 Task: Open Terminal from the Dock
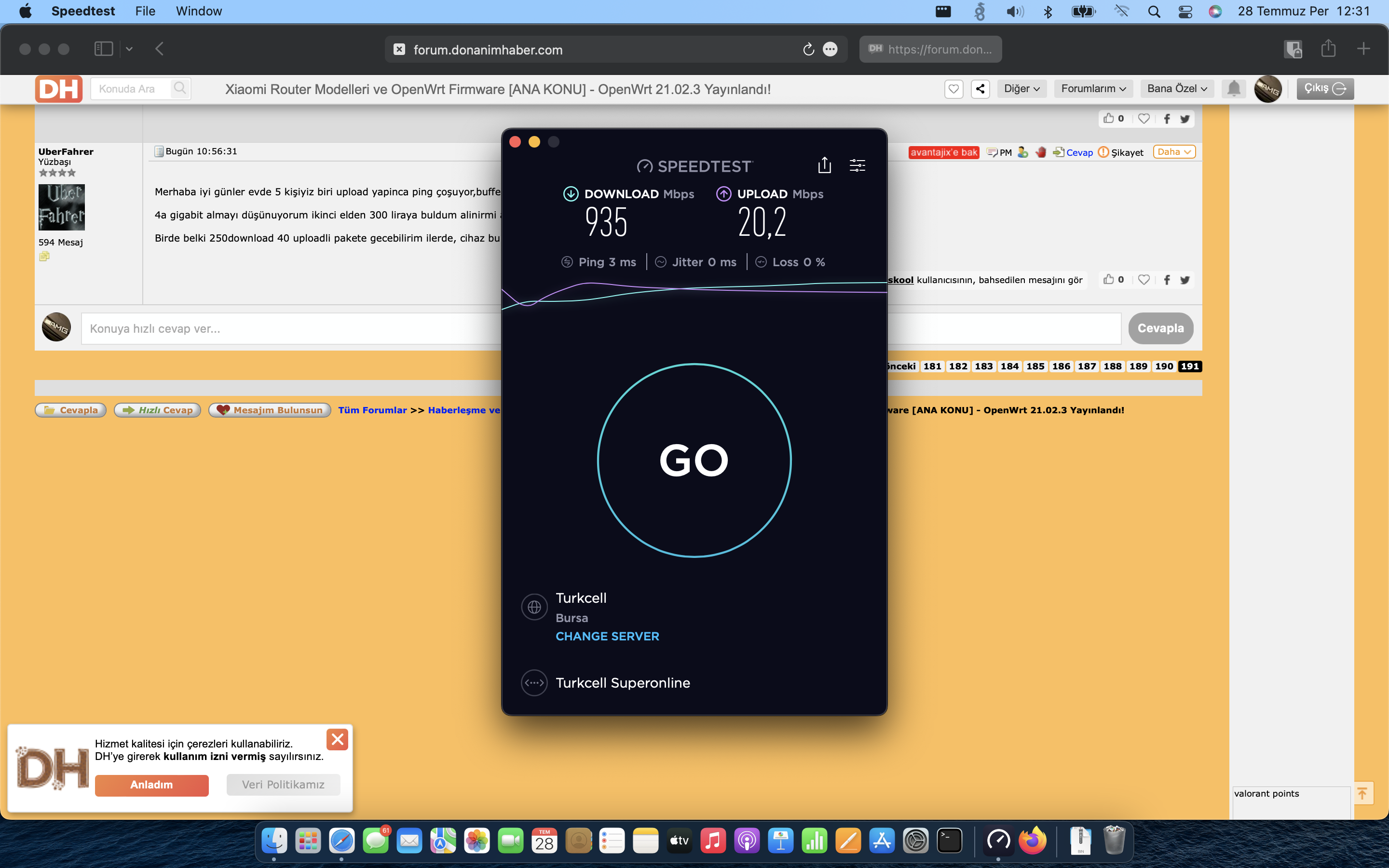point(949,841)
